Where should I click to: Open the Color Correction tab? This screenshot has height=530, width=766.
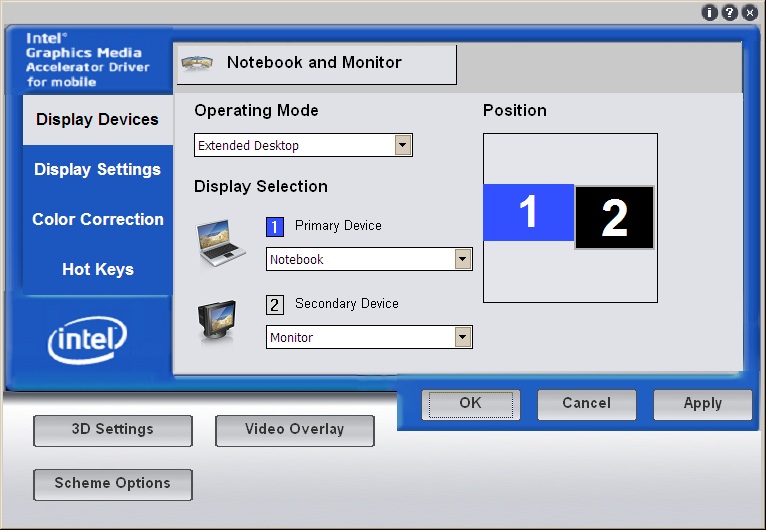98,219
